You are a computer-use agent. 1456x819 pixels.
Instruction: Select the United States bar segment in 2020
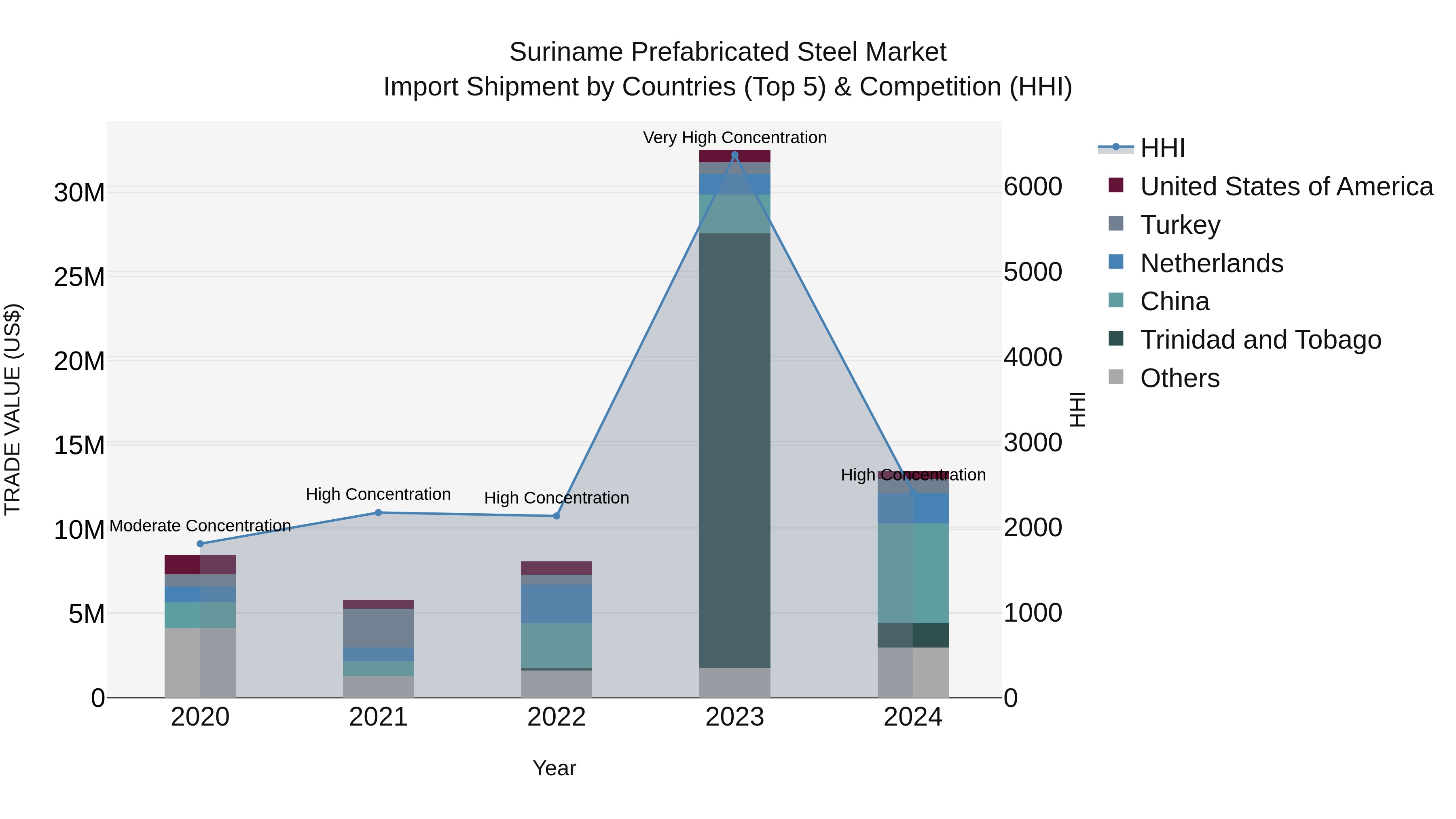200,565
